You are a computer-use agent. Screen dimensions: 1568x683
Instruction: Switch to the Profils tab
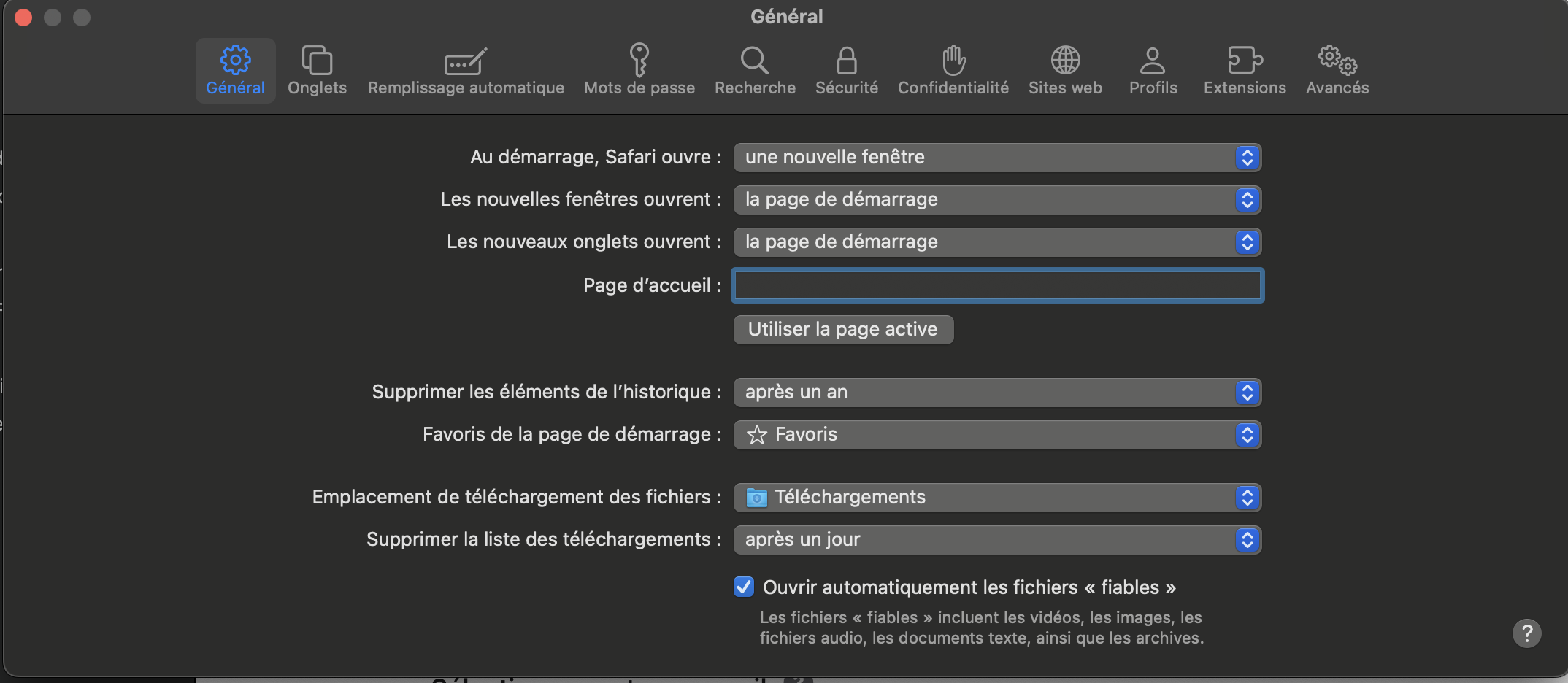click(1153, 71)
